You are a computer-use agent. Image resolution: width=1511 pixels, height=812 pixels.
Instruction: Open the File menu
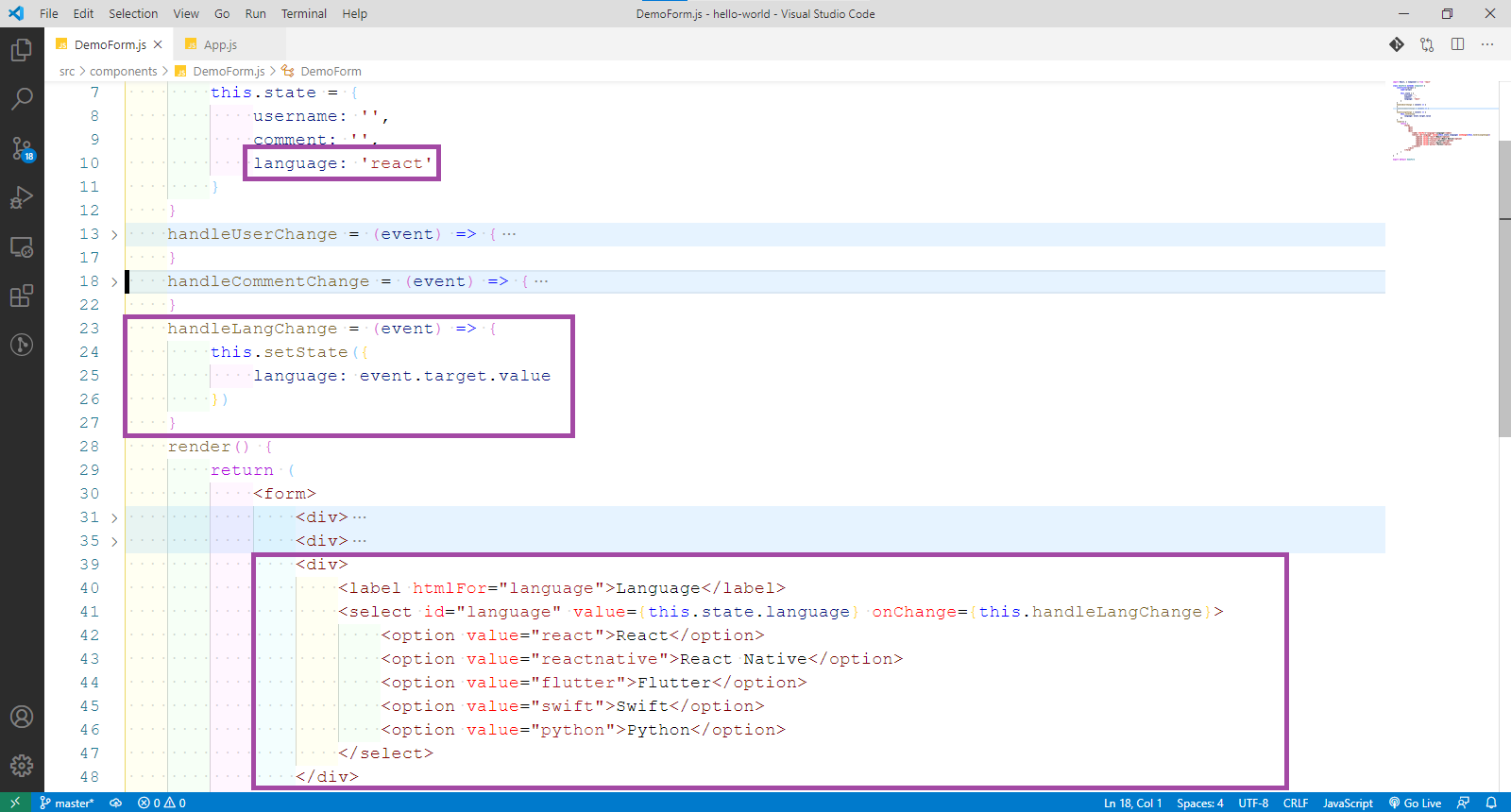[49, 13]
